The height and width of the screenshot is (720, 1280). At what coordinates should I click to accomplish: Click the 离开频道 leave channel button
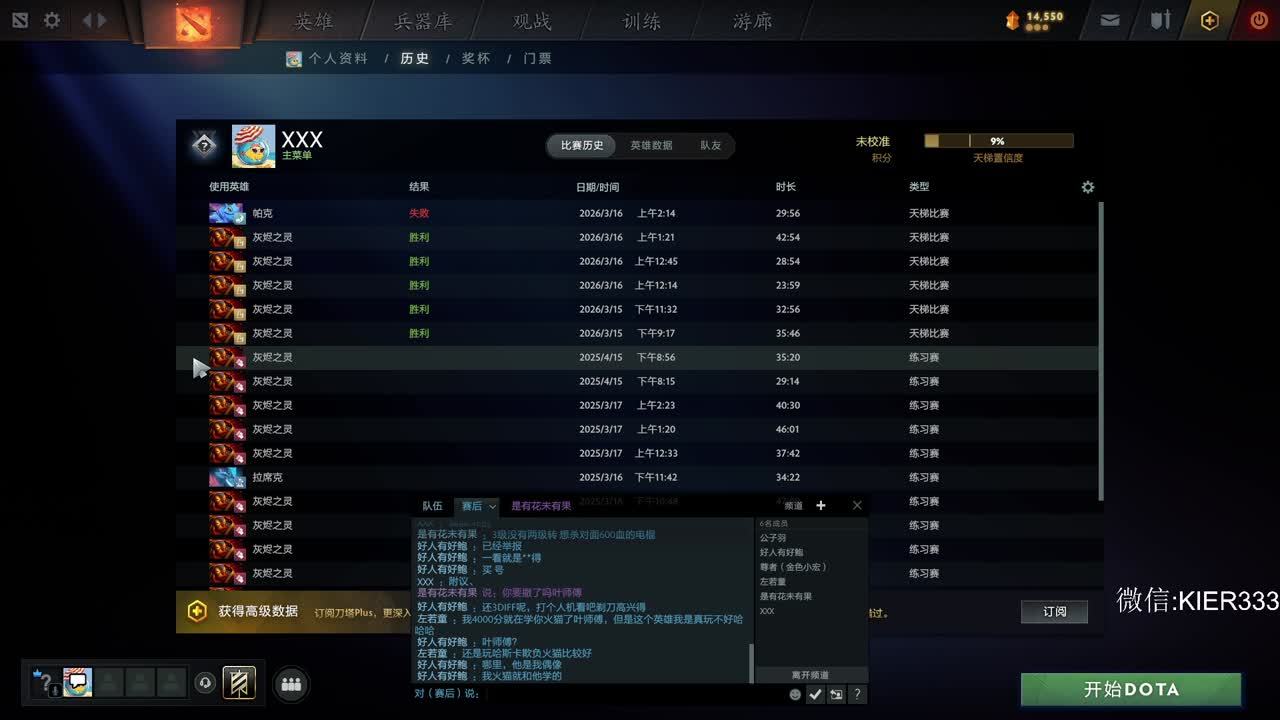[810, 675]
